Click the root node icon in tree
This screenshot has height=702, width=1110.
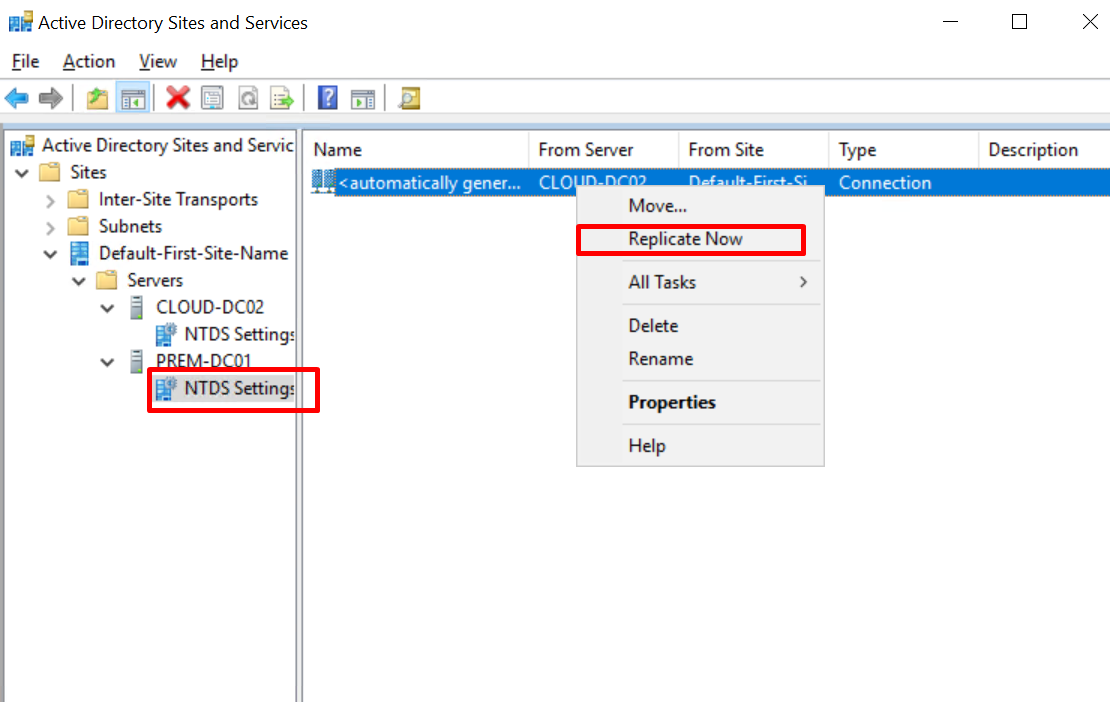point(22,145)
